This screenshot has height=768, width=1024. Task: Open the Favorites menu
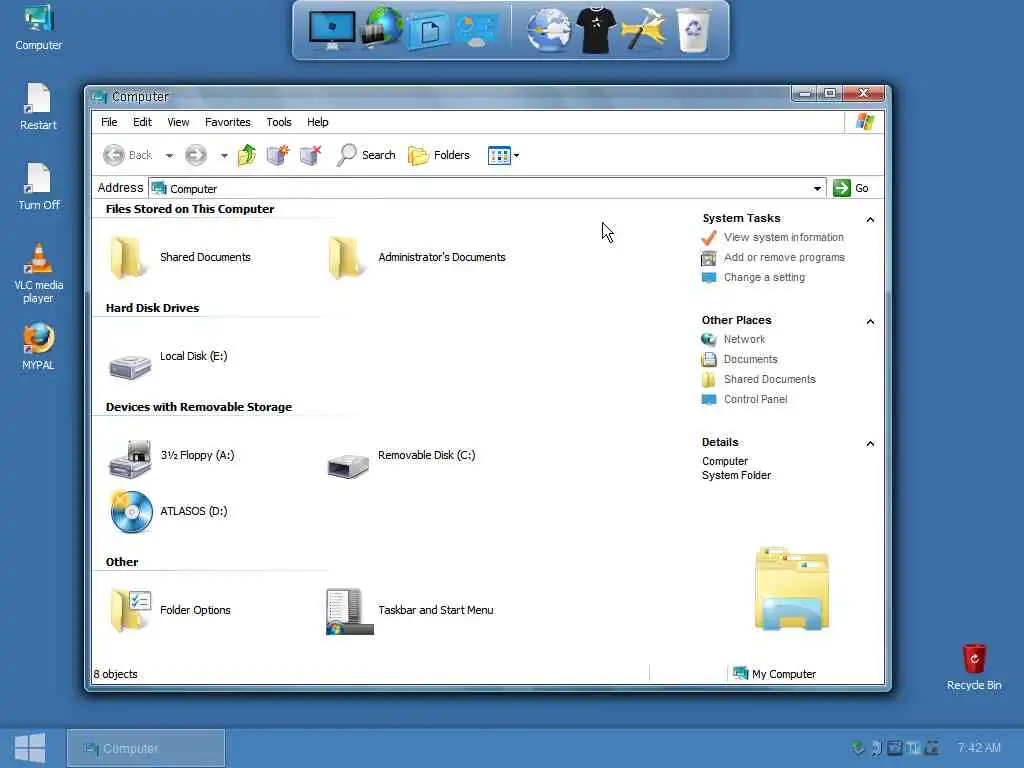[227, 122]
